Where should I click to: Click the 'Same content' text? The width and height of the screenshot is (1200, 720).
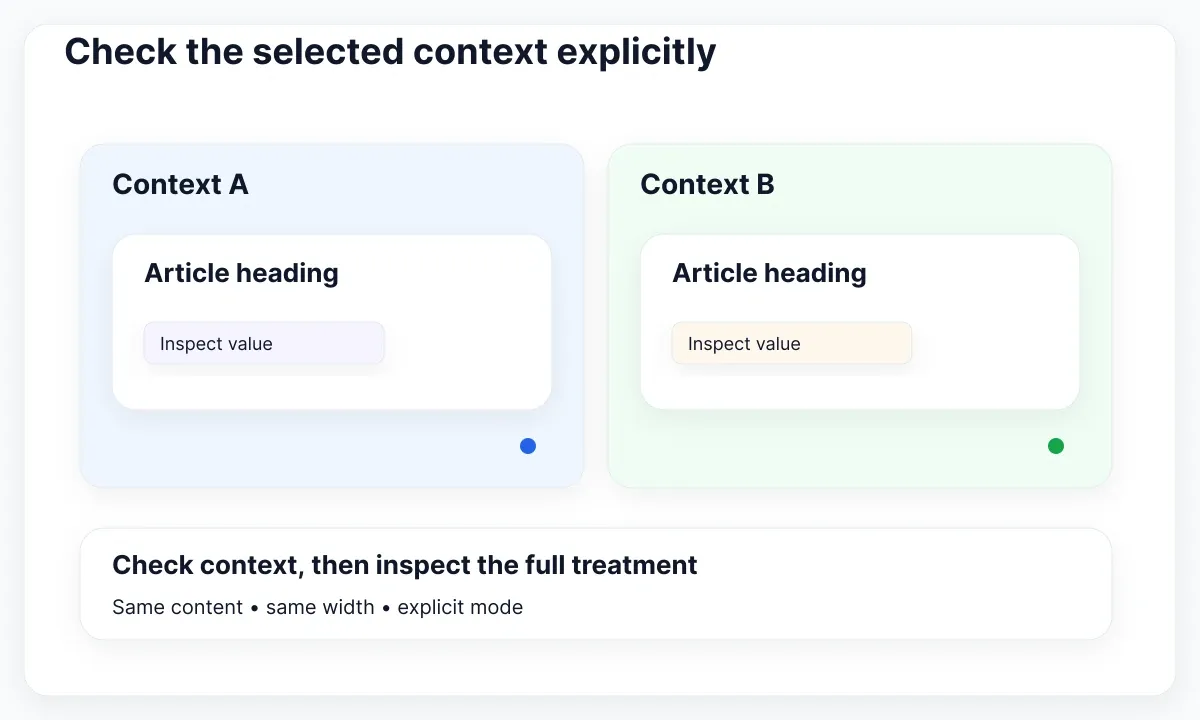pyautogui.click(x=177, y=607)
